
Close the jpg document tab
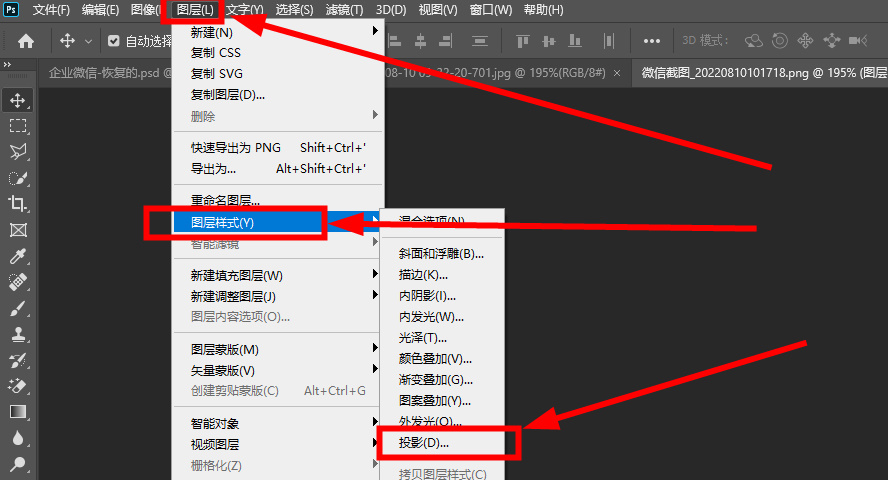pos(617,73)
